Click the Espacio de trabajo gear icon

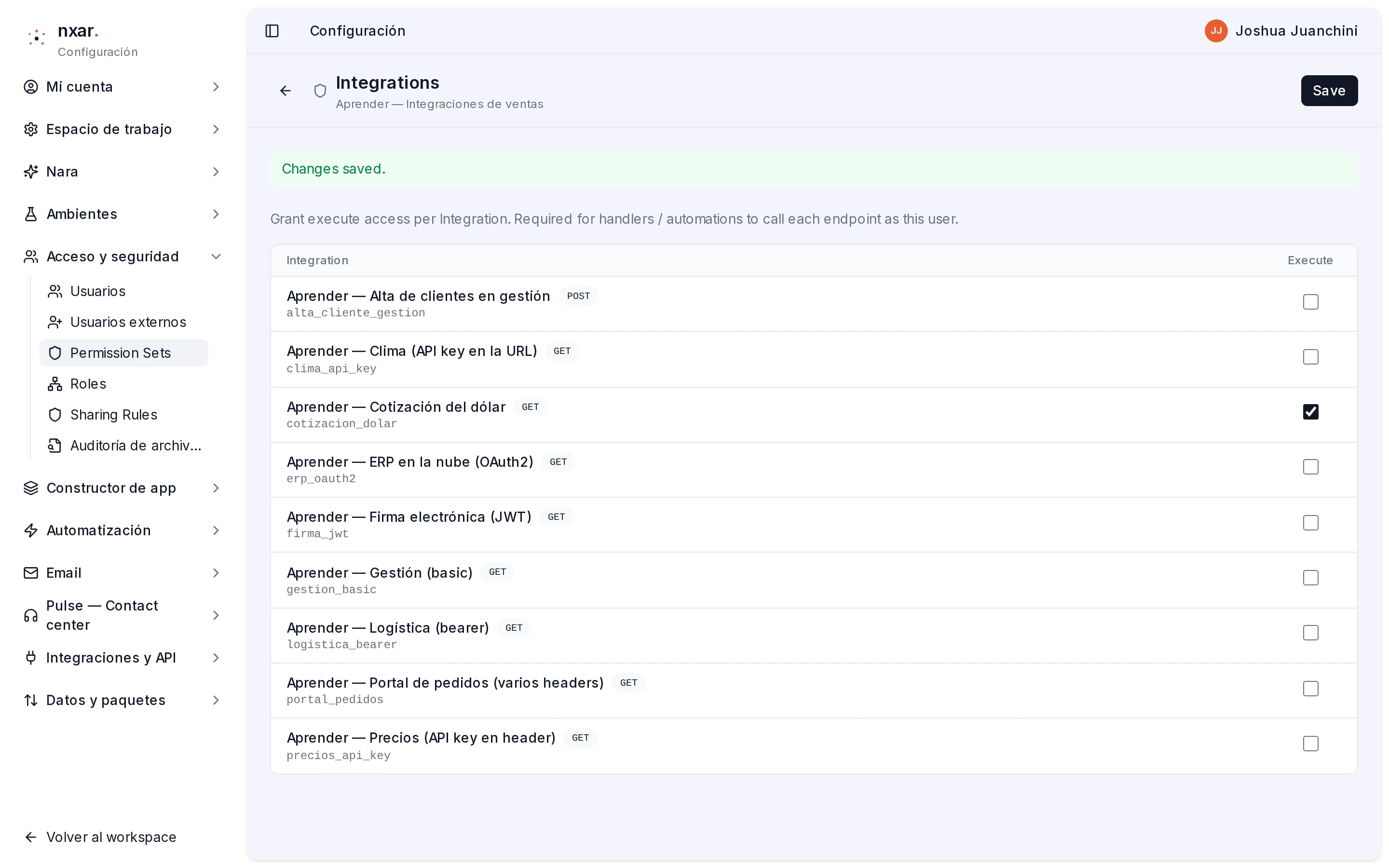pos(31,129)
